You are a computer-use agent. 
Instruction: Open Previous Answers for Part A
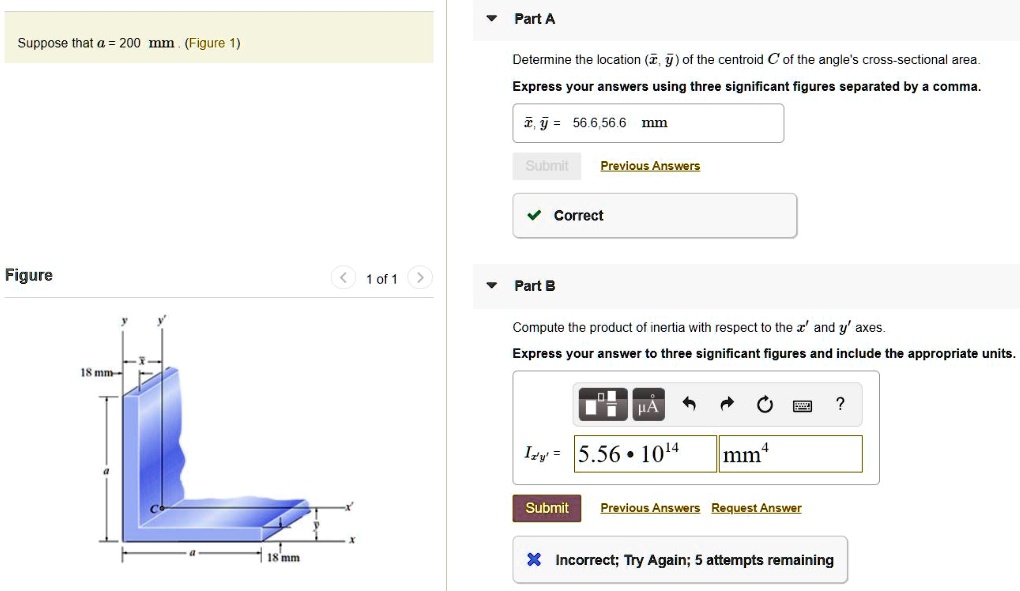[650, 165]
